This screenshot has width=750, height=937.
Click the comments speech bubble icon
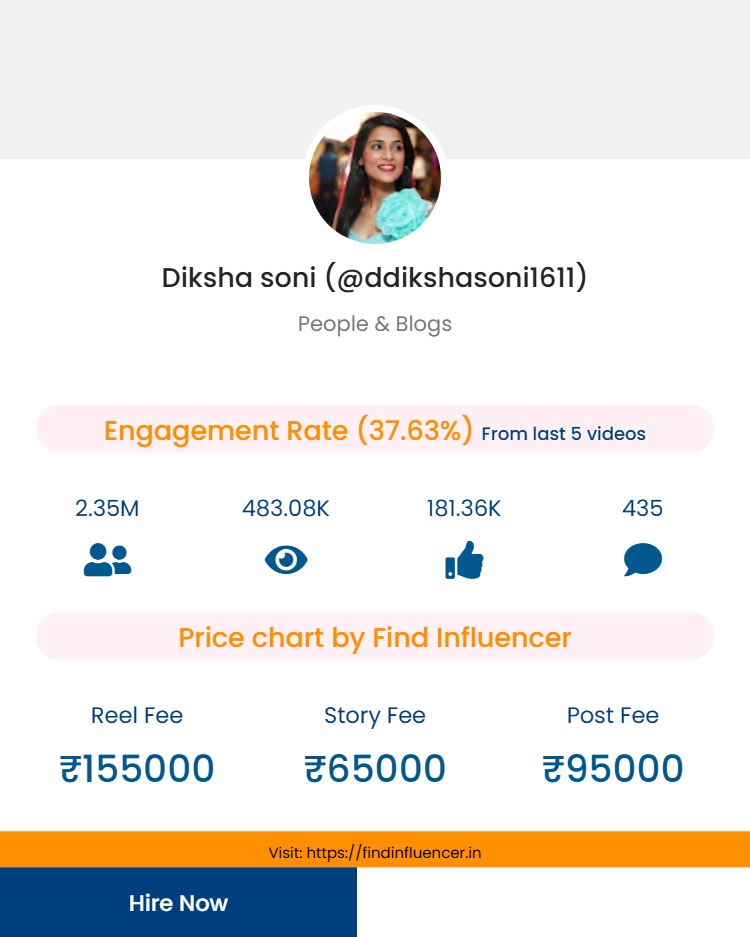[x=642, y=560]
